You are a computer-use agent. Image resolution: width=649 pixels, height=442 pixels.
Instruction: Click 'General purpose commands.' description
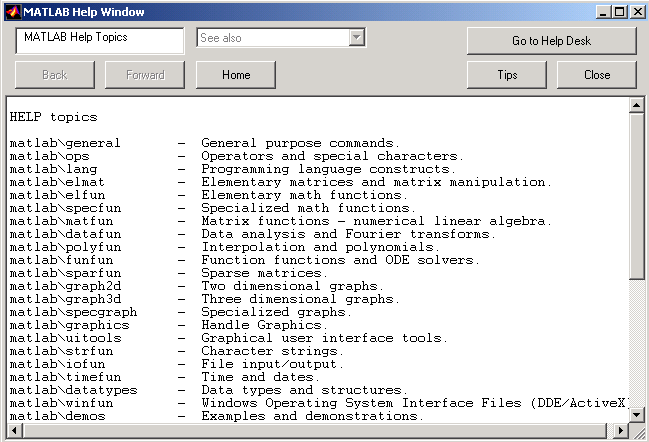click(x=300, y=143)
